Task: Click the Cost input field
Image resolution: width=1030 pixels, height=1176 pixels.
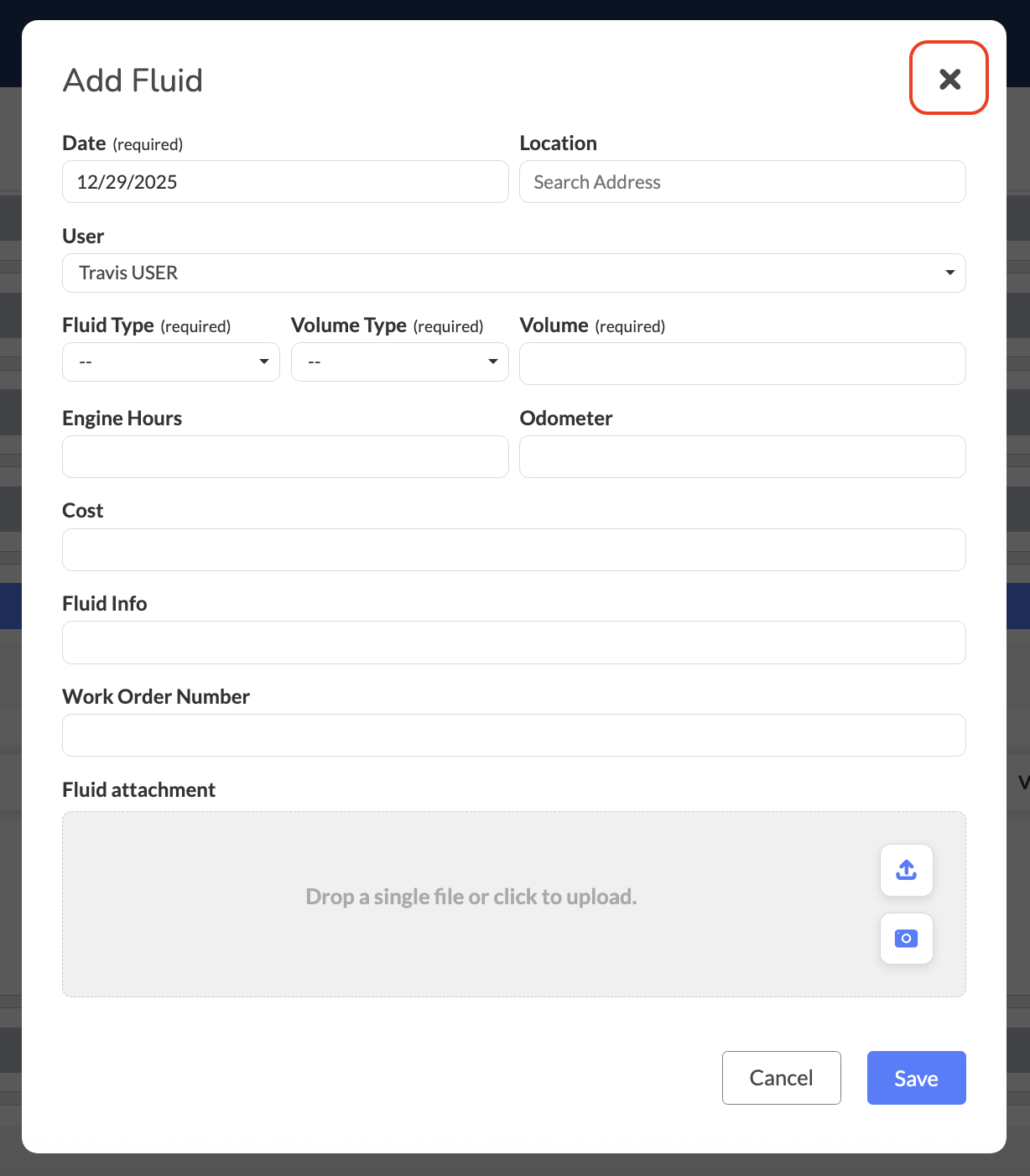Action: (x=513, y=550)
